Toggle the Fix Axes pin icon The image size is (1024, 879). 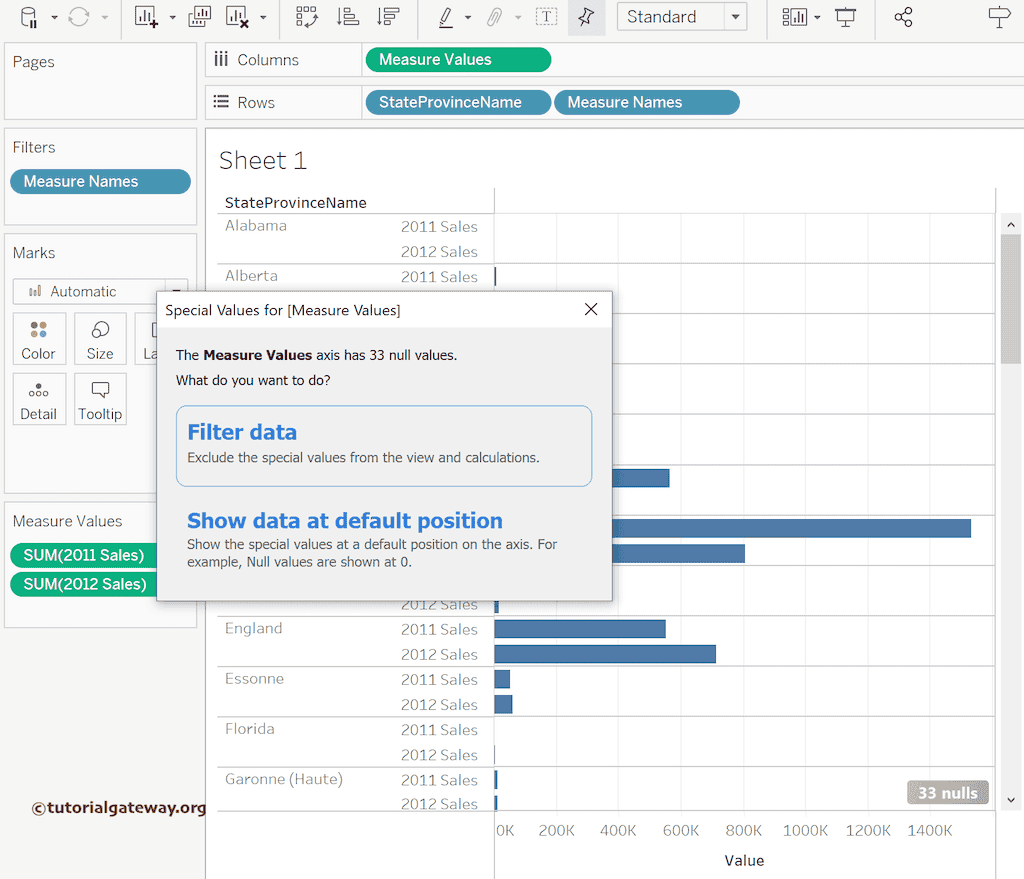(x=586, y=17)
